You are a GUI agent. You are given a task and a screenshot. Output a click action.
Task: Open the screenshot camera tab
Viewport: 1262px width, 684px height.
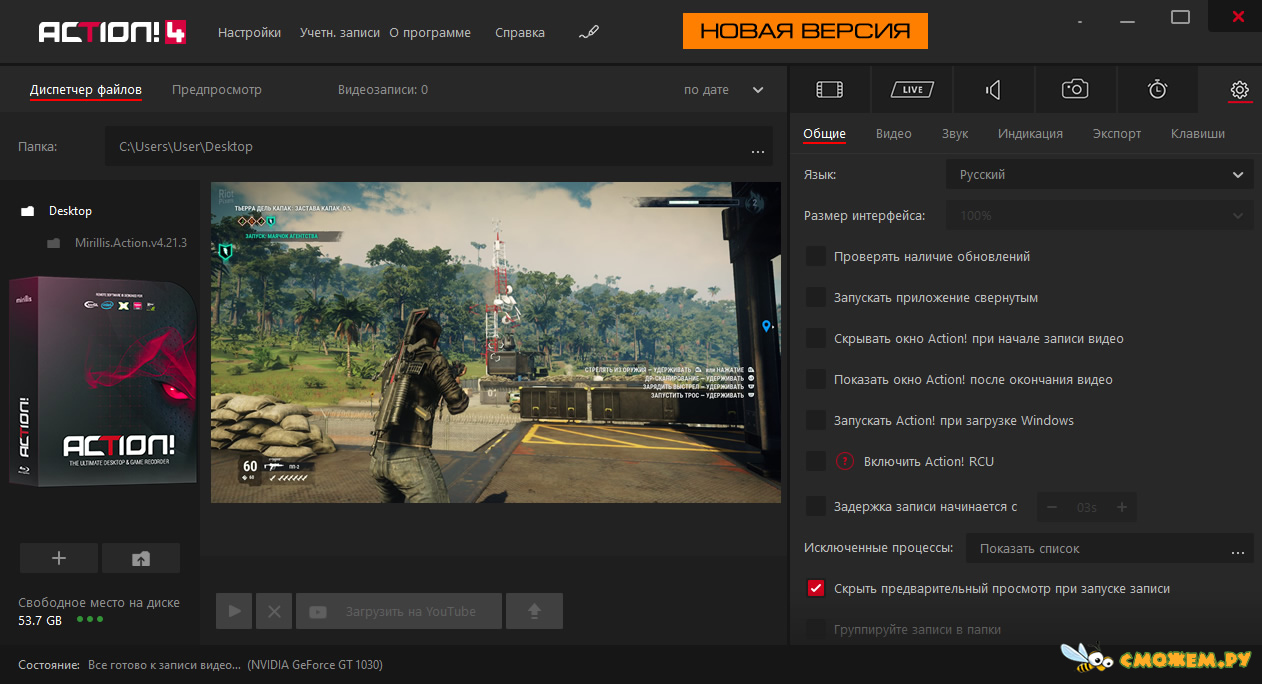point(1075,89)
